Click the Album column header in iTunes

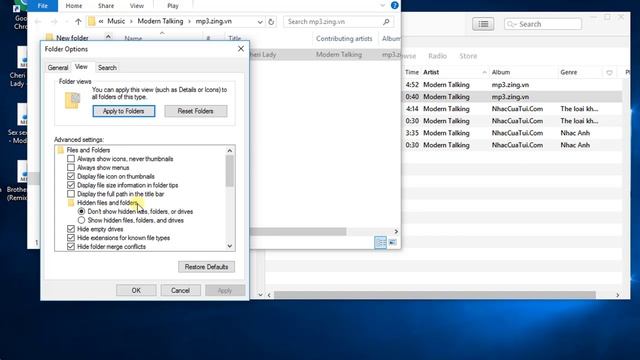point(501,72)
